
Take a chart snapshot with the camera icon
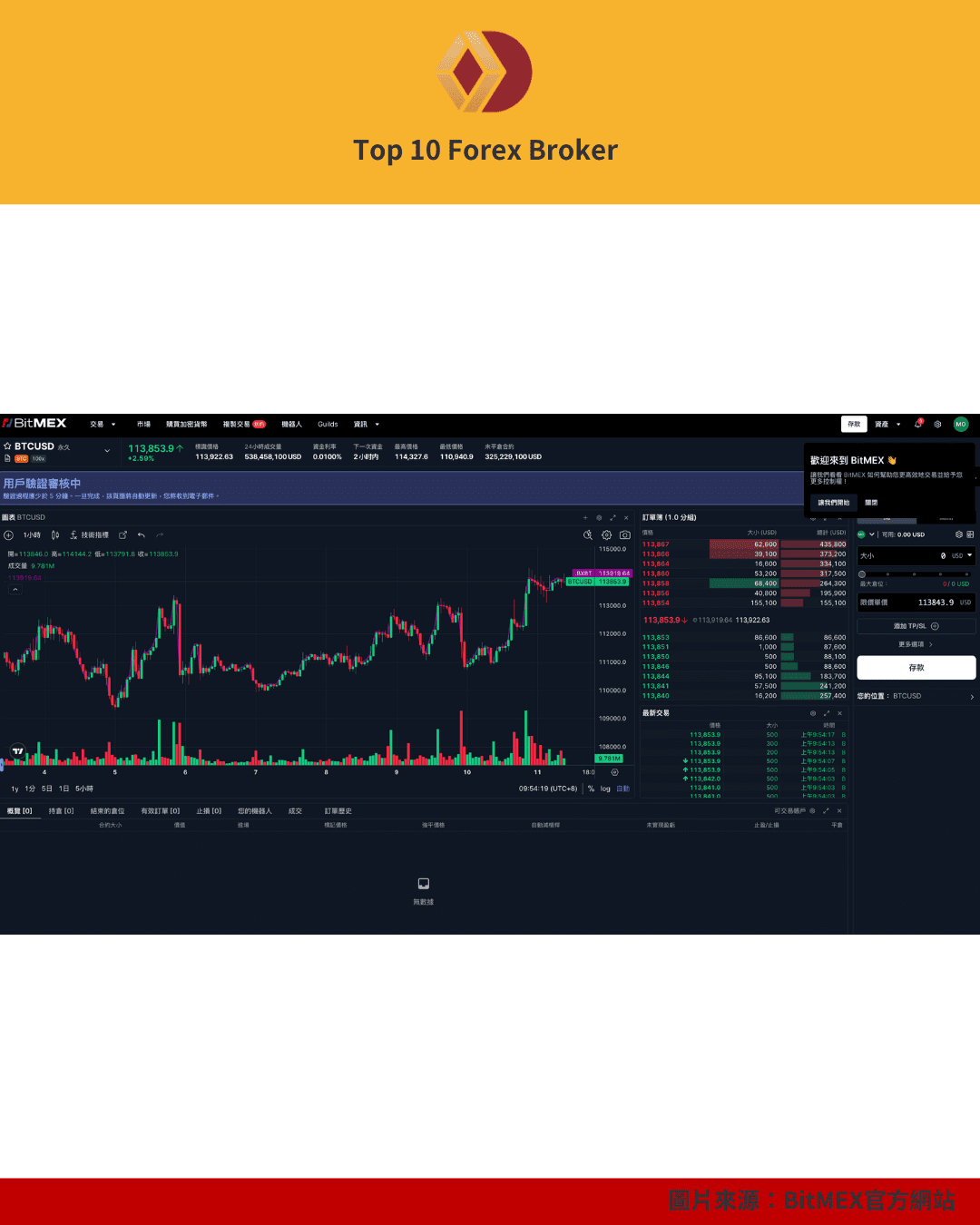click(x=625, y=534)
